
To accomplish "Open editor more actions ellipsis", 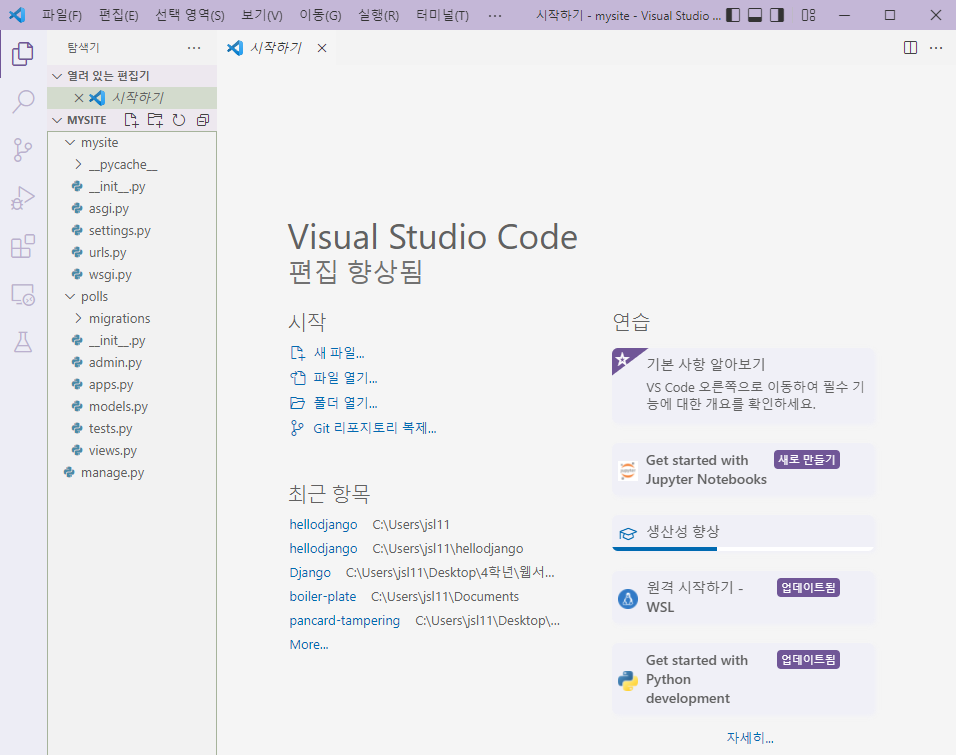I will pyautogui.click(x=936, y=48).
